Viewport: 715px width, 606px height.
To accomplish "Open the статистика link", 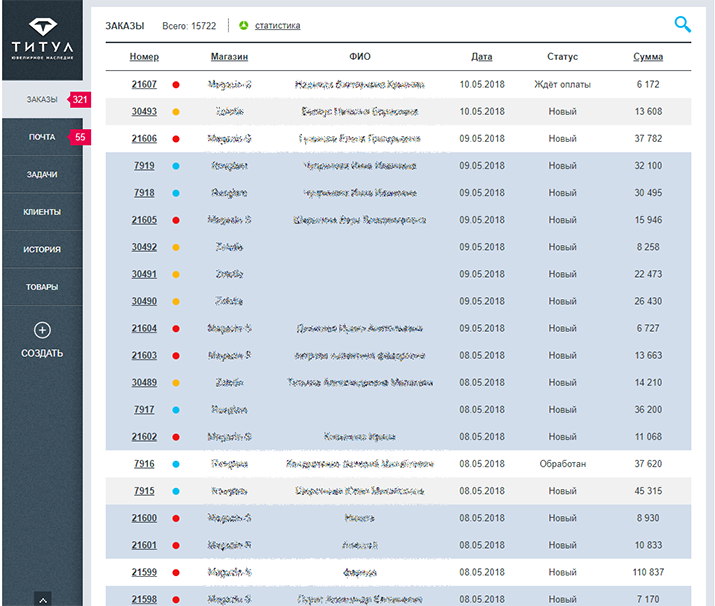I will coord(277,26).
